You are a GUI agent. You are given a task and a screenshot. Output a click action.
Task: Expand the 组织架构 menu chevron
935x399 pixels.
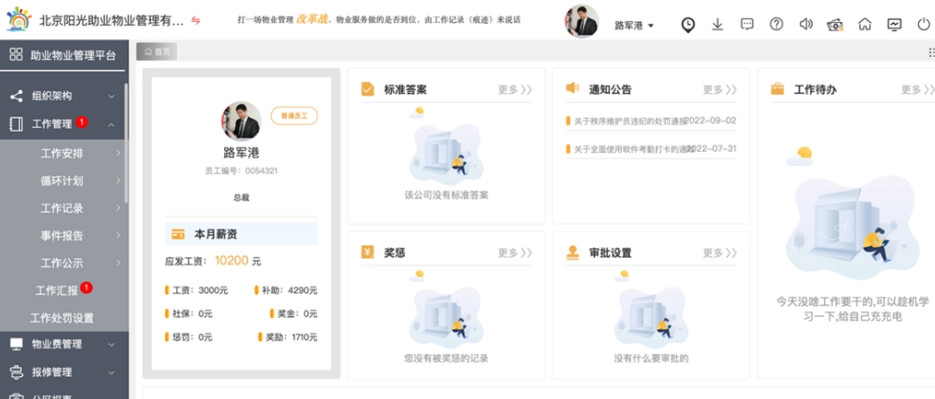tap(112, 96)
